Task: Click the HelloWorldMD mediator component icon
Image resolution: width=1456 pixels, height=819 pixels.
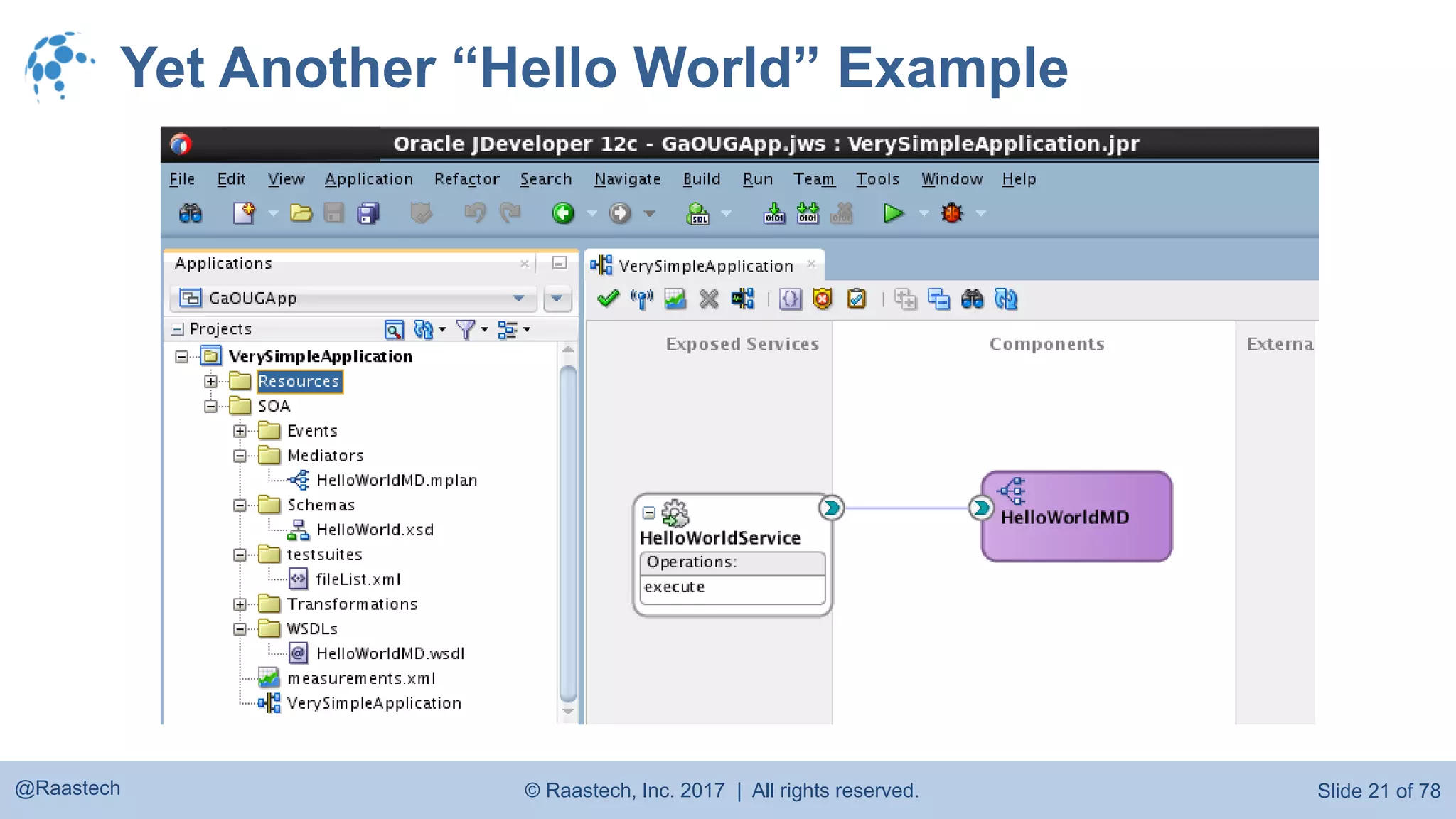Action: coord(1012,491)
